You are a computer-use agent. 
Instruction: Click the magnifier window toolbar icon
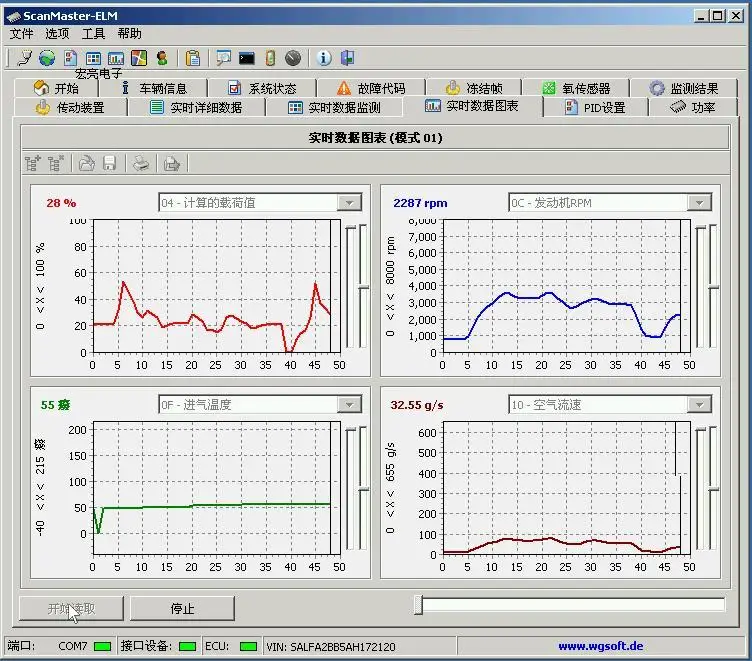(223, 58)
